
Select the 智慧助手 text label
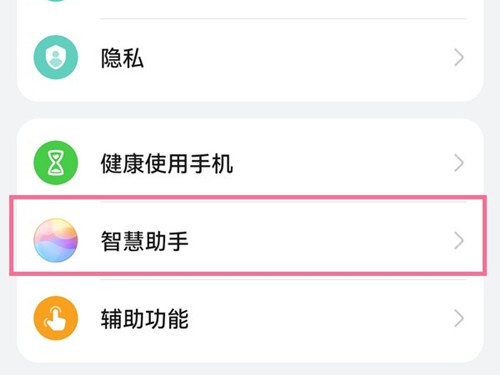click(144, 241)
